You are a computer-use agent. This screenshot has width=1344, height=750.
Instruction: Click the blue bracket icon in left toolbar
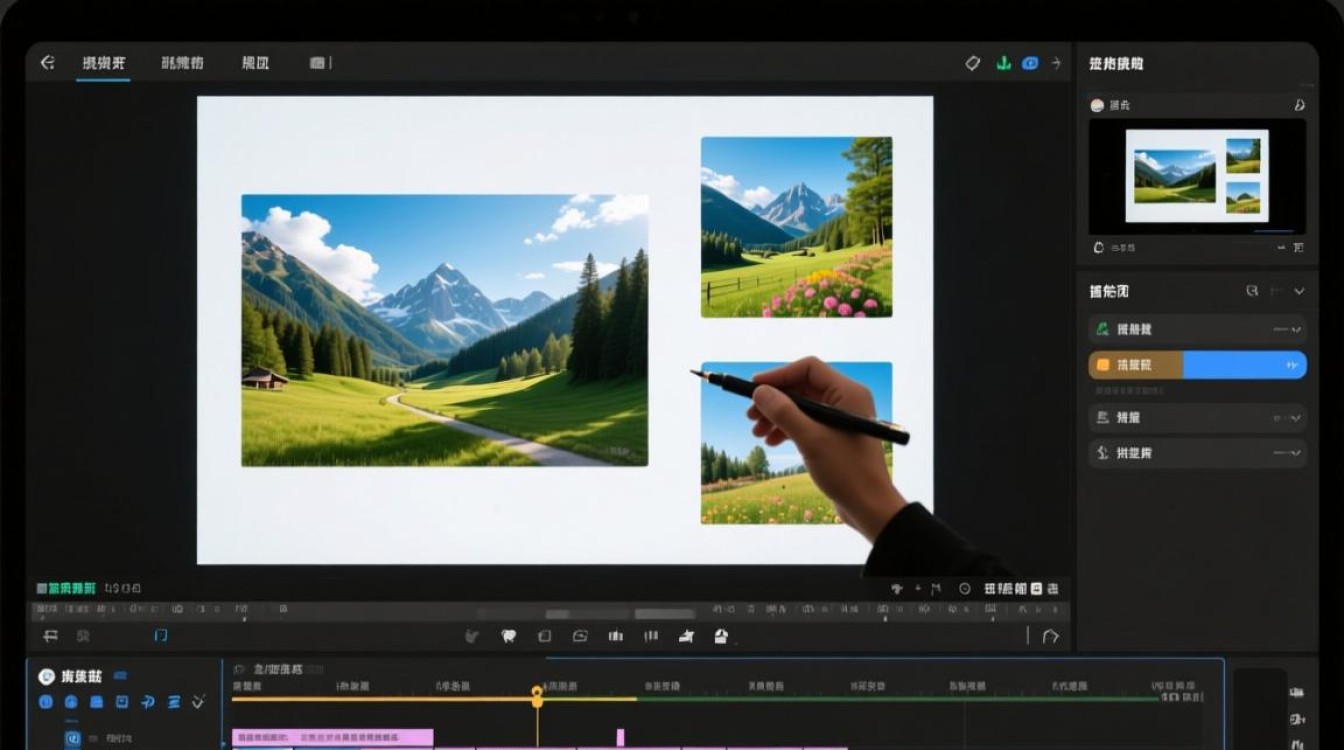(161, 636)
